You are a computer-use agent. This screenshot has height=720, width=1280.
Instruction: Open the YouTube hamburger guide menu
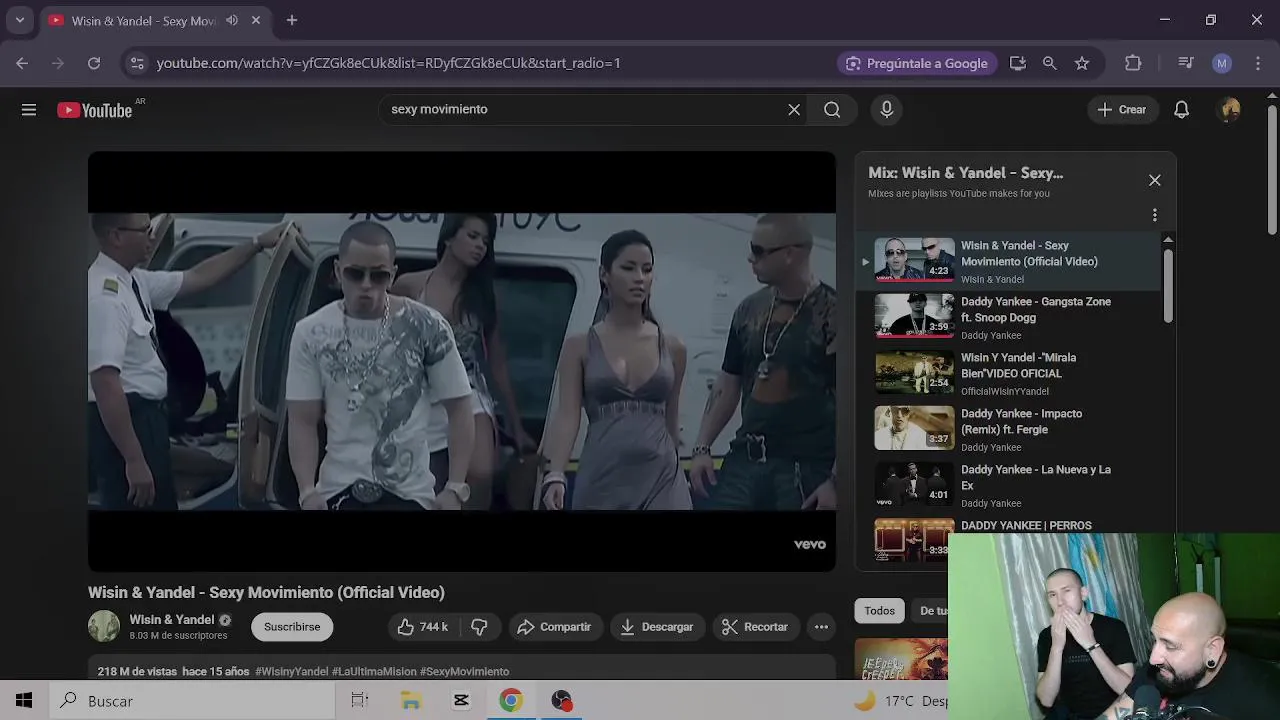click(29, 110)
